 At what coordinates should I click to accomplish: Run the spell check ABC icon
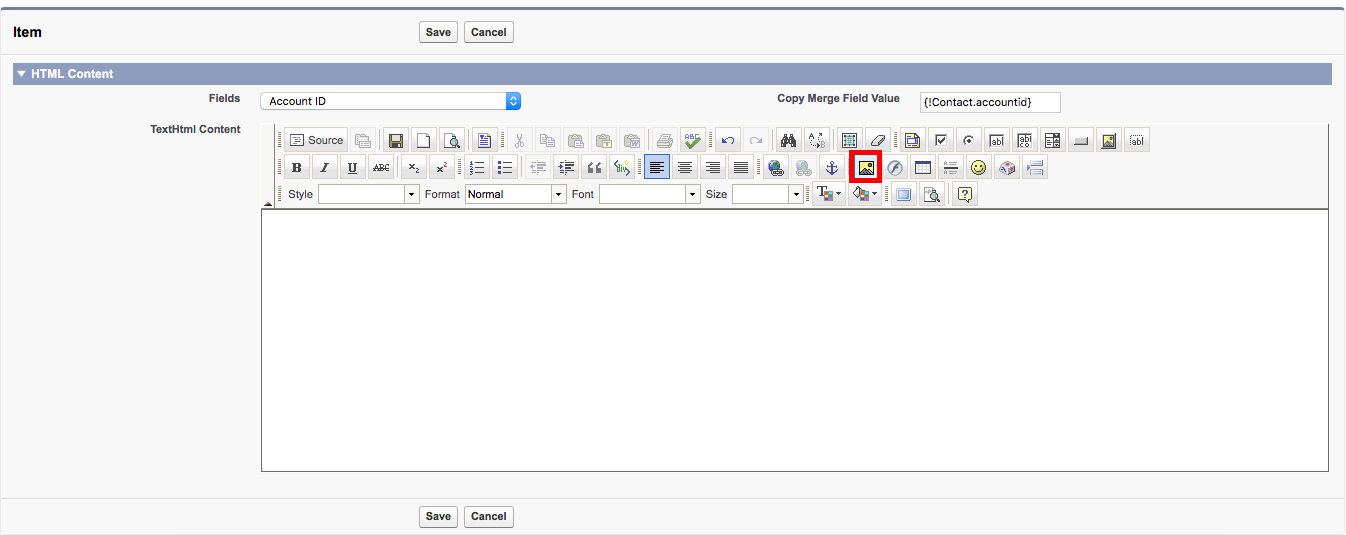pyautogui.click(x=693, y=140)
